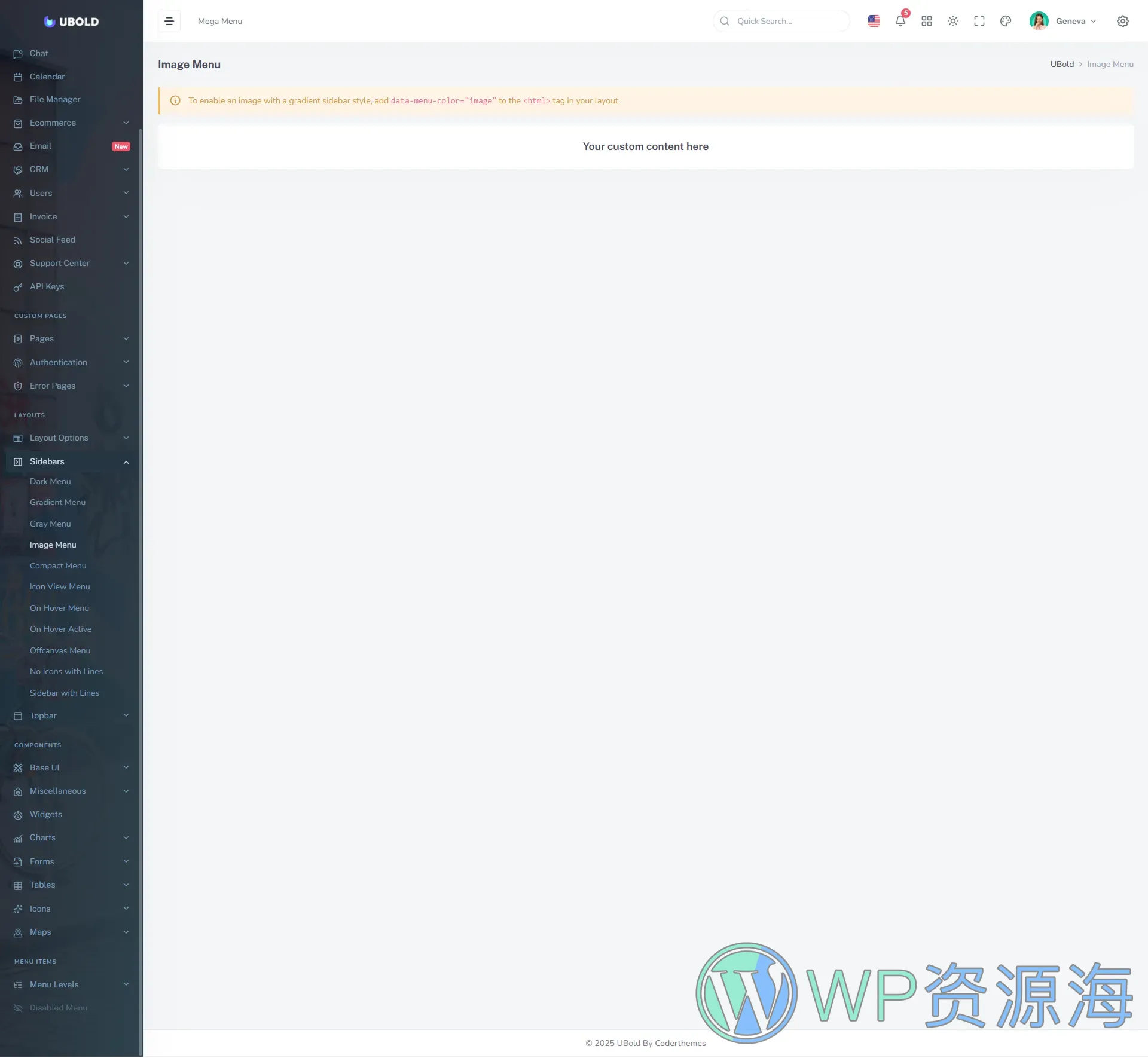Click the US flag language icon
This screenshot has width=1148, height=1058.
click(874, 21)
